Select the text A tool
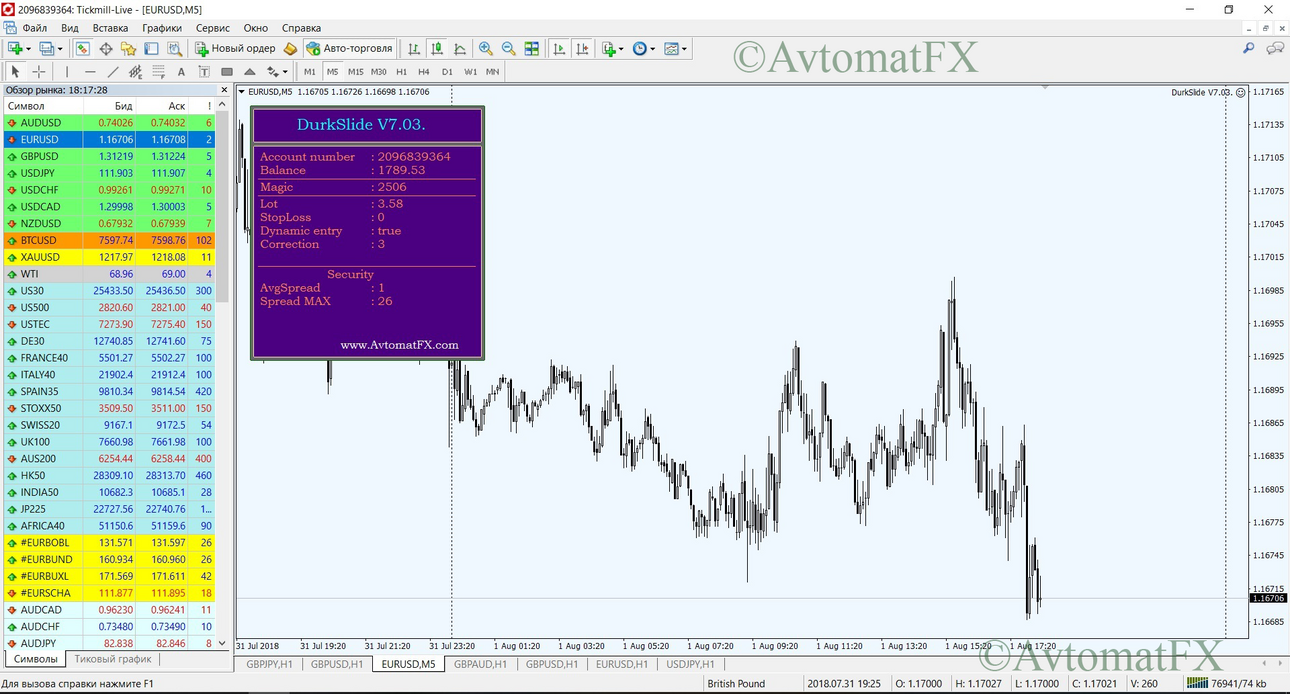Viewport: 1290px width, 694px height. pos(181,71)
